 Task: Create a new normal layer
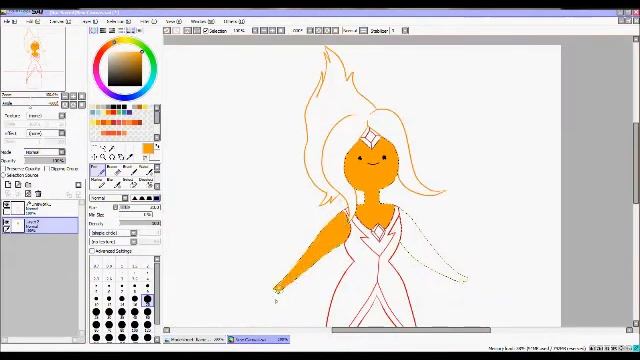tap(8, 184)
